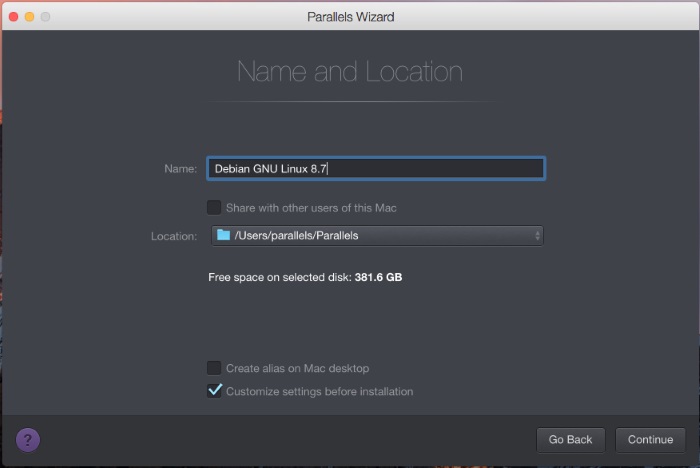Minimize the Parallels Wizard window
700x468 pixels.
click(x=29, y=17)
